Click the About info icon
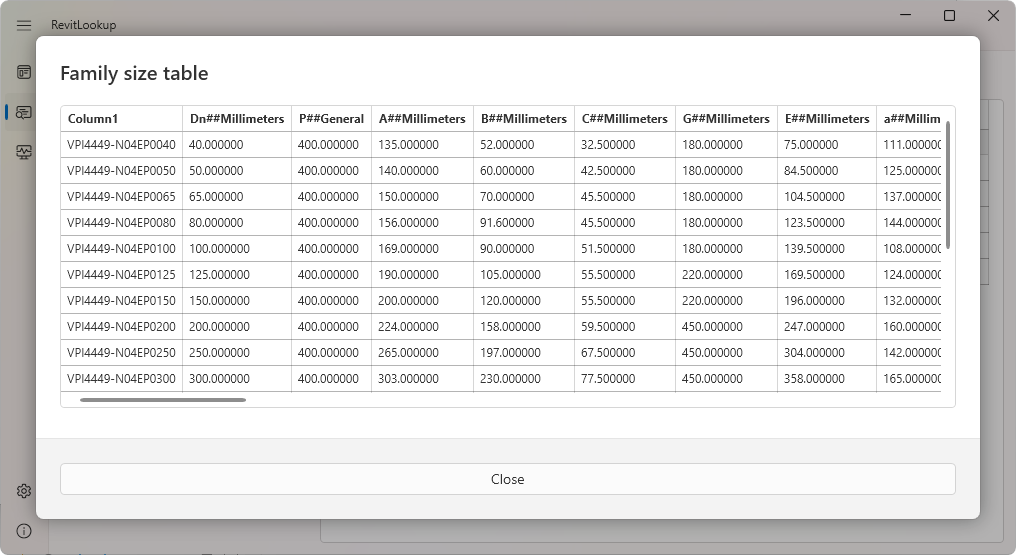The width and height of the screenshot is (1016, 555). click(24, 531)
